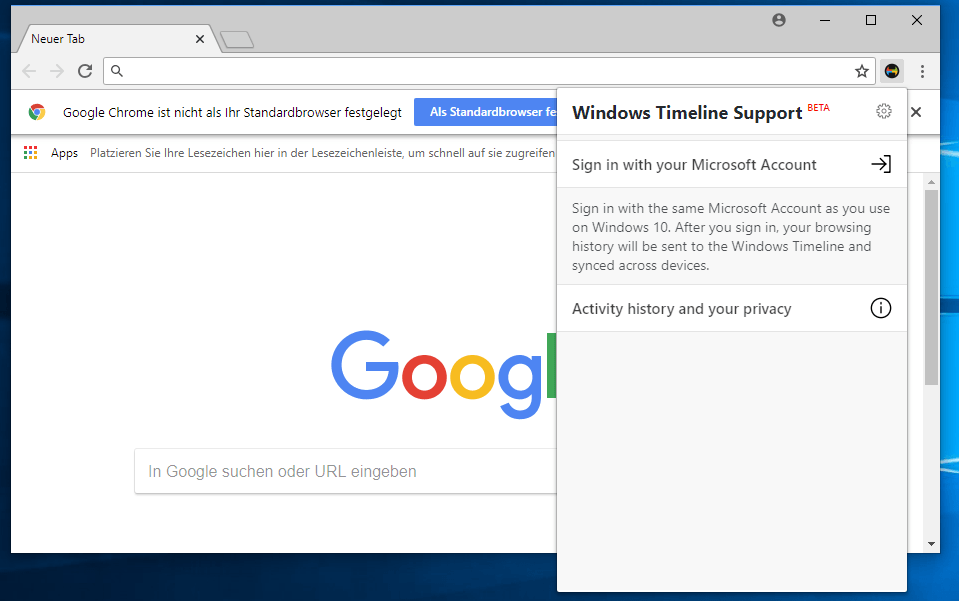This screenshot has height=601, width=959.
Task: Click the privacy info circle icon
Action: 881,308
